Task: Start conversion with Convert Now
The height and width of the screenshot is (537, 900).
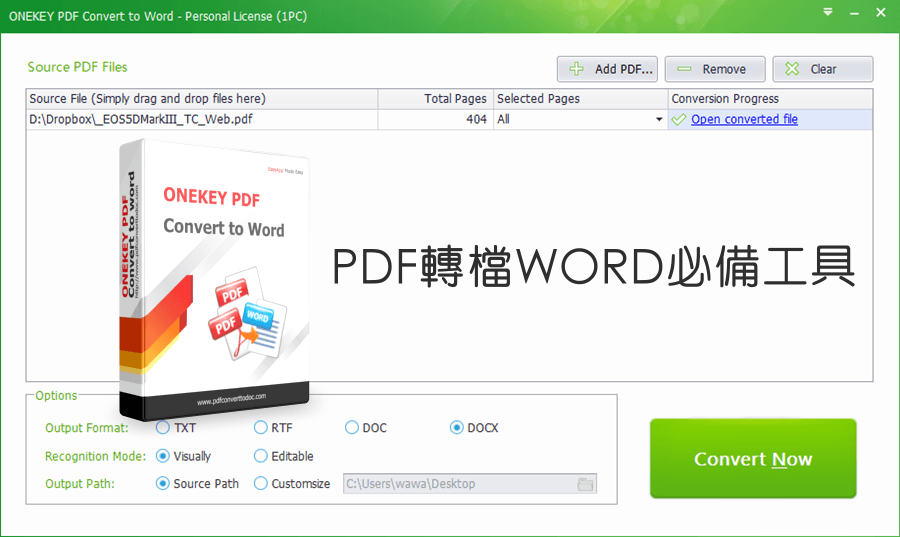Action: pyautogui.click(x=753, y=458)
